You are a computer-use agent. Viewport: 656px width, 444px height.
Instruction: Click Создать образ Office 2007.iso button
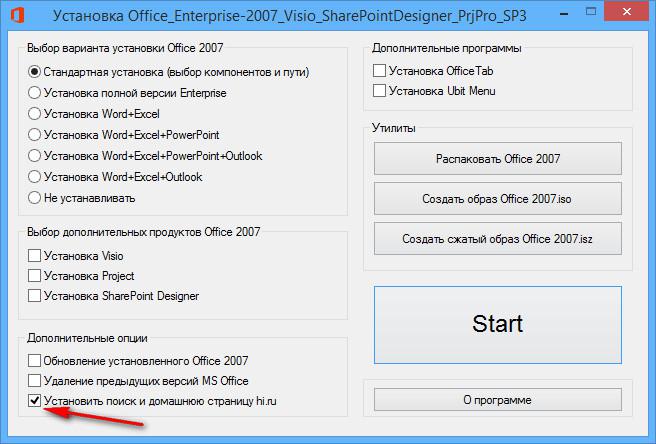[497, 199]
